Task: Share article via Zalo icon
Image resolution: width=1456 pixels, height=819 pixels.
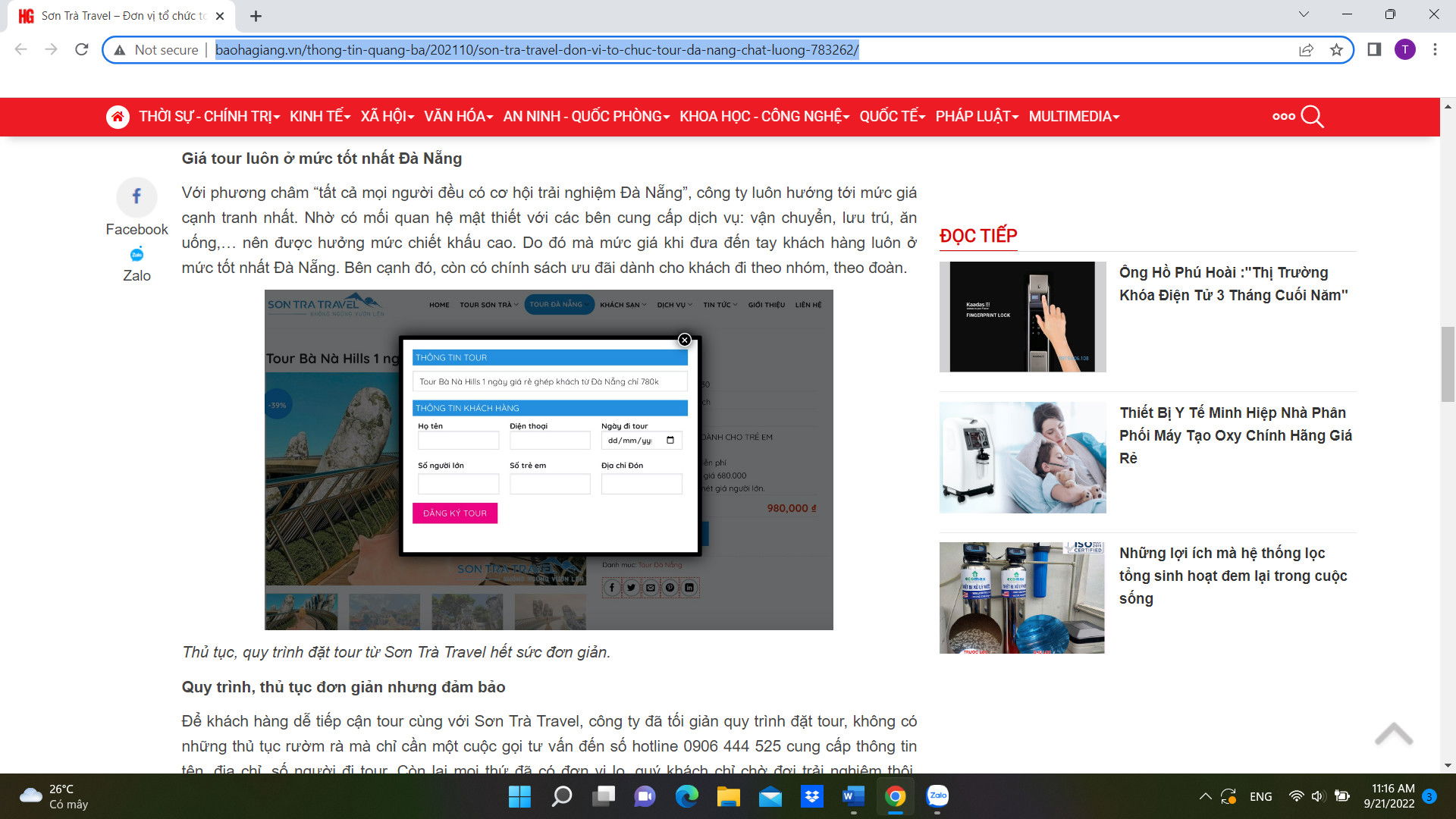Action: tap(136, 254)
